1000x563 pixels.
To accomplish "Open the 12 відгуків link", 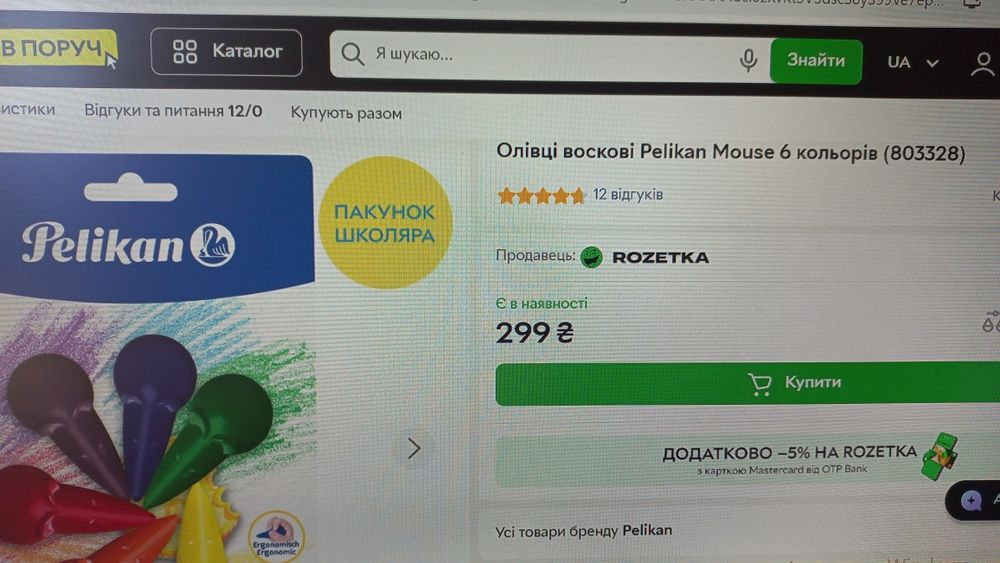I will point(628,194).
